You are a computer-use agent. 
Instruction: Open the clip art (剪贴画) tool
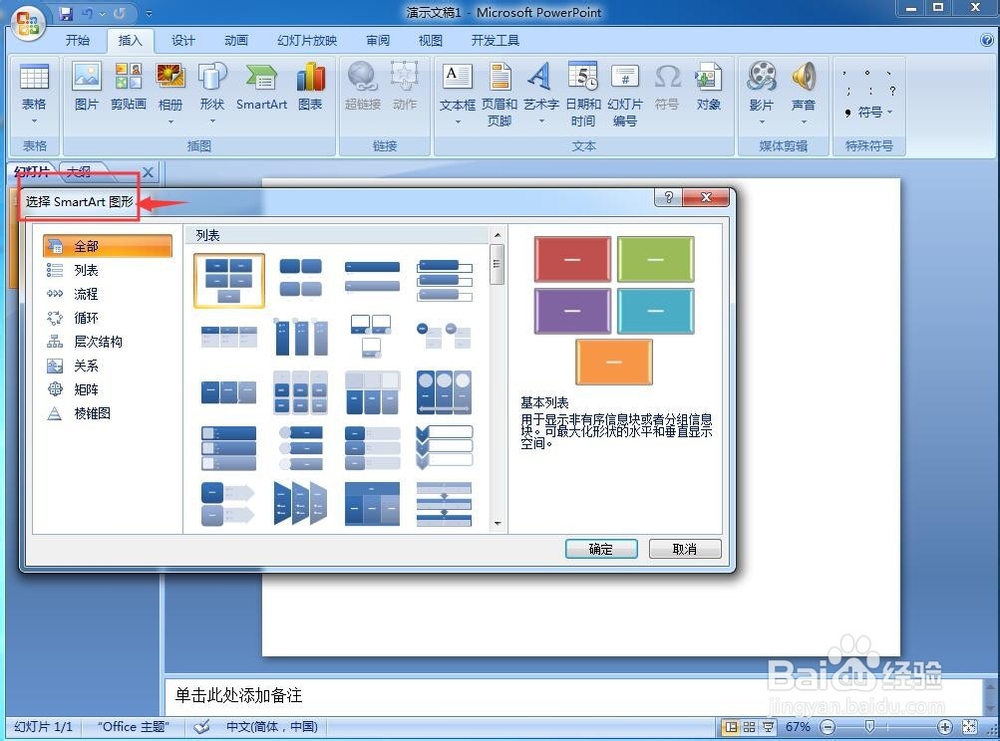128,87
